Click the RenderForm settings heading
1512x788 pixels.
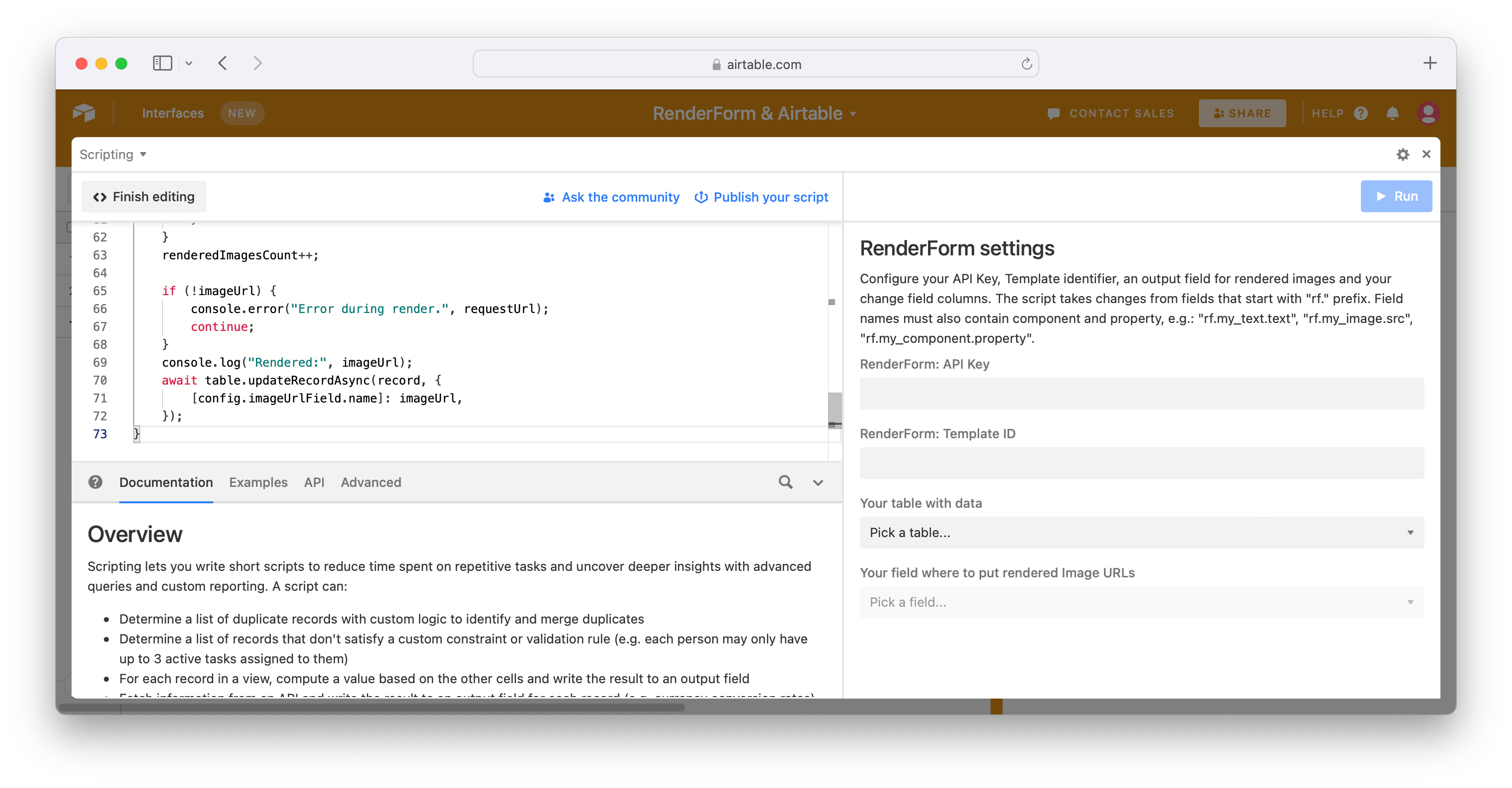tap(957, 247)
